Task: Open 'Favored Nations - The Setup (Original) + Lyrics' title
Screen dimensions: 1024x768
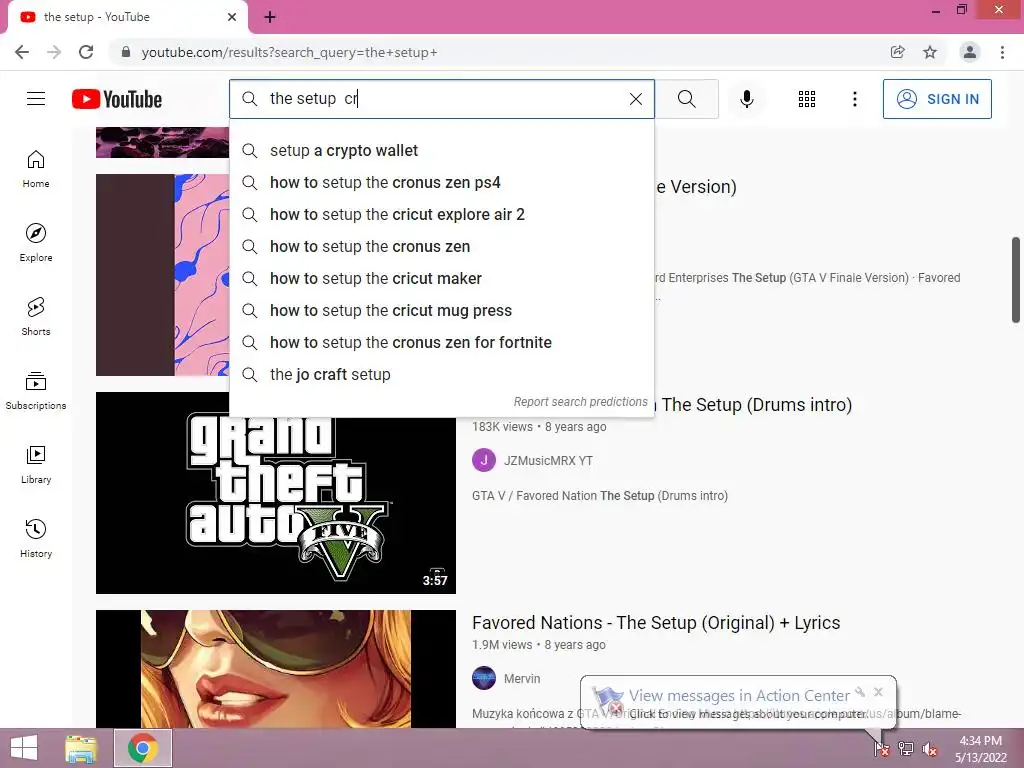Action: (x=656, y=622)
